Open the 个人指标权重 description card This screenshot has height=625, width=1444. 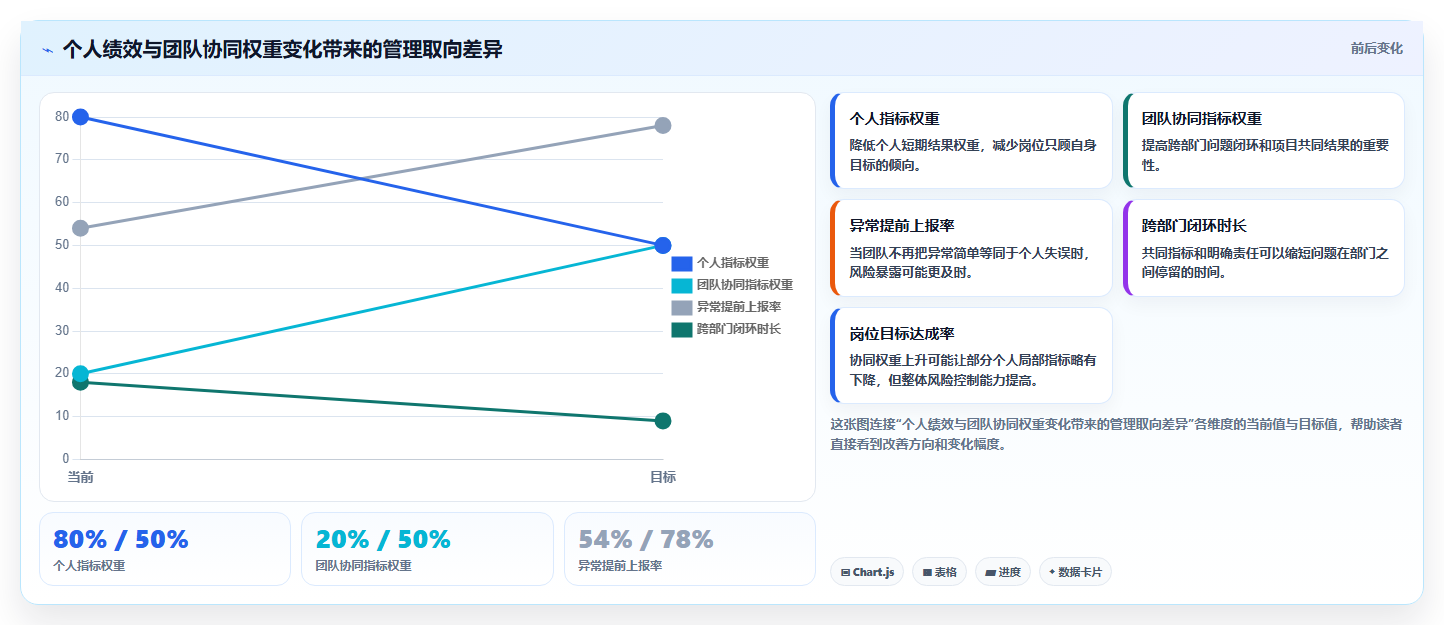click(971, 140)
